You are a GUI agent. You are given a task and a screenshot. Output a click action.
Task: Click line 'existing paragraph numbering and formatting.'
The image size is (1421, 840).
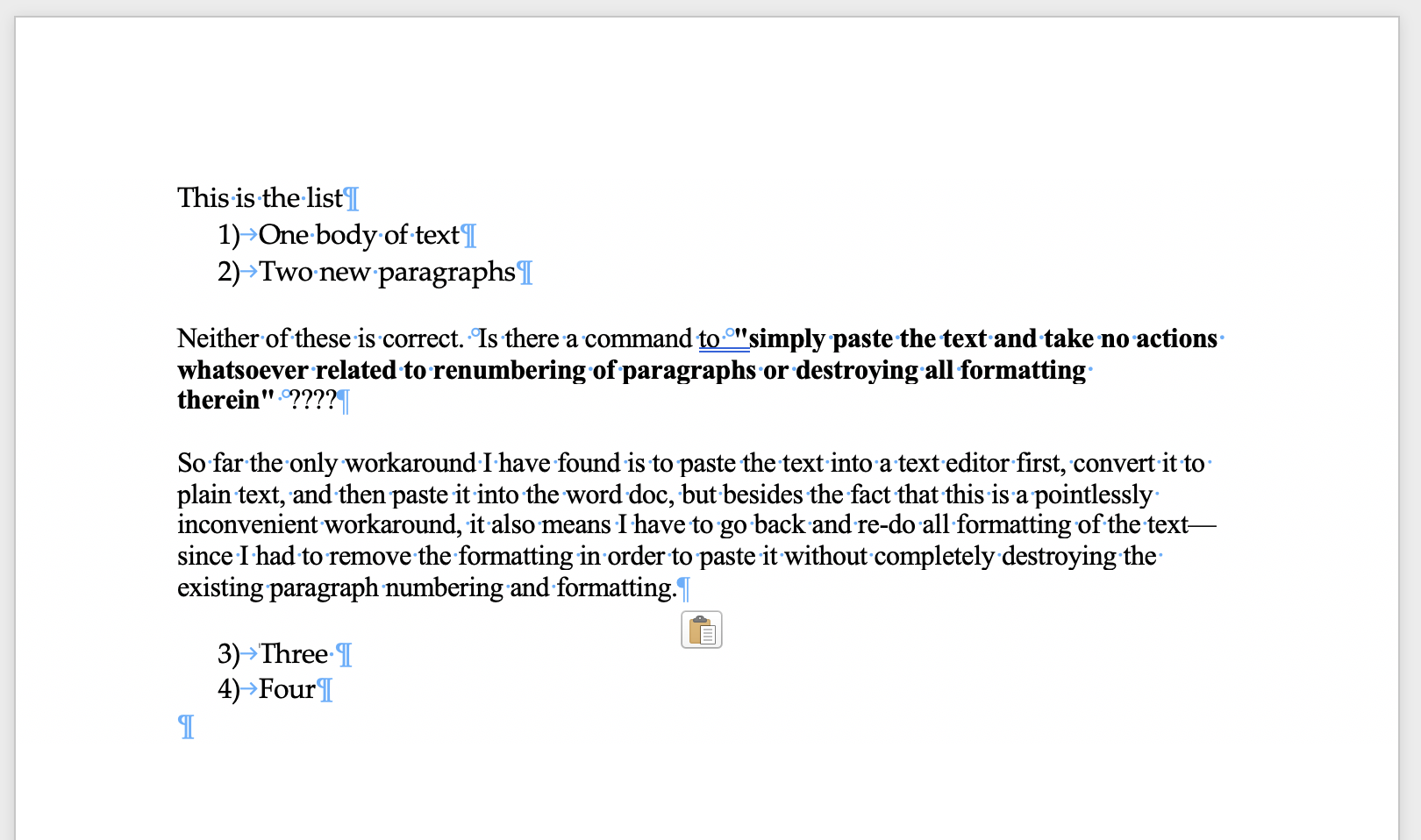tap(427, 587)
